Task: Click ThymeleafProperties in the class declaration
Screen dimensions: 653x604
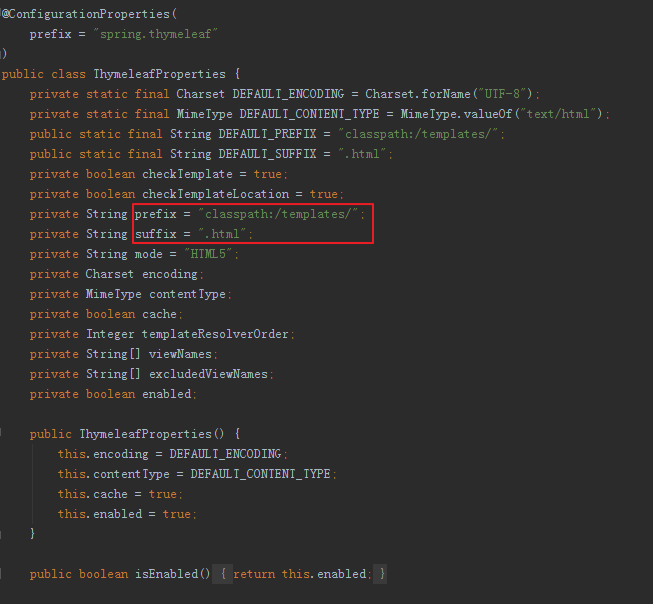Action: pyautogui.click(x=160, y=74)
